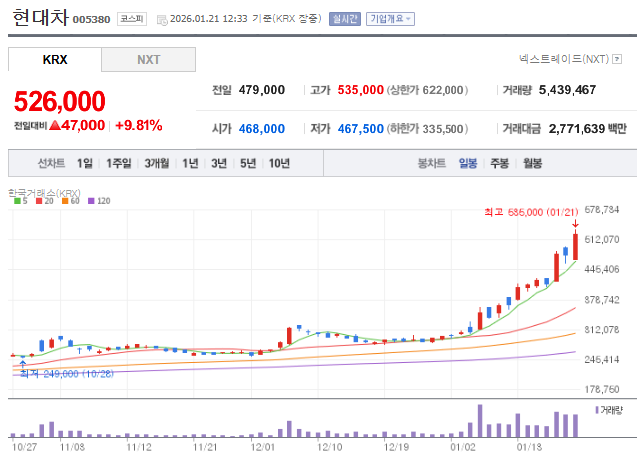Viewport: 637px width, 457px height.
Task: Click the tallest volume bar near 01/02
Action: point(480,420)
